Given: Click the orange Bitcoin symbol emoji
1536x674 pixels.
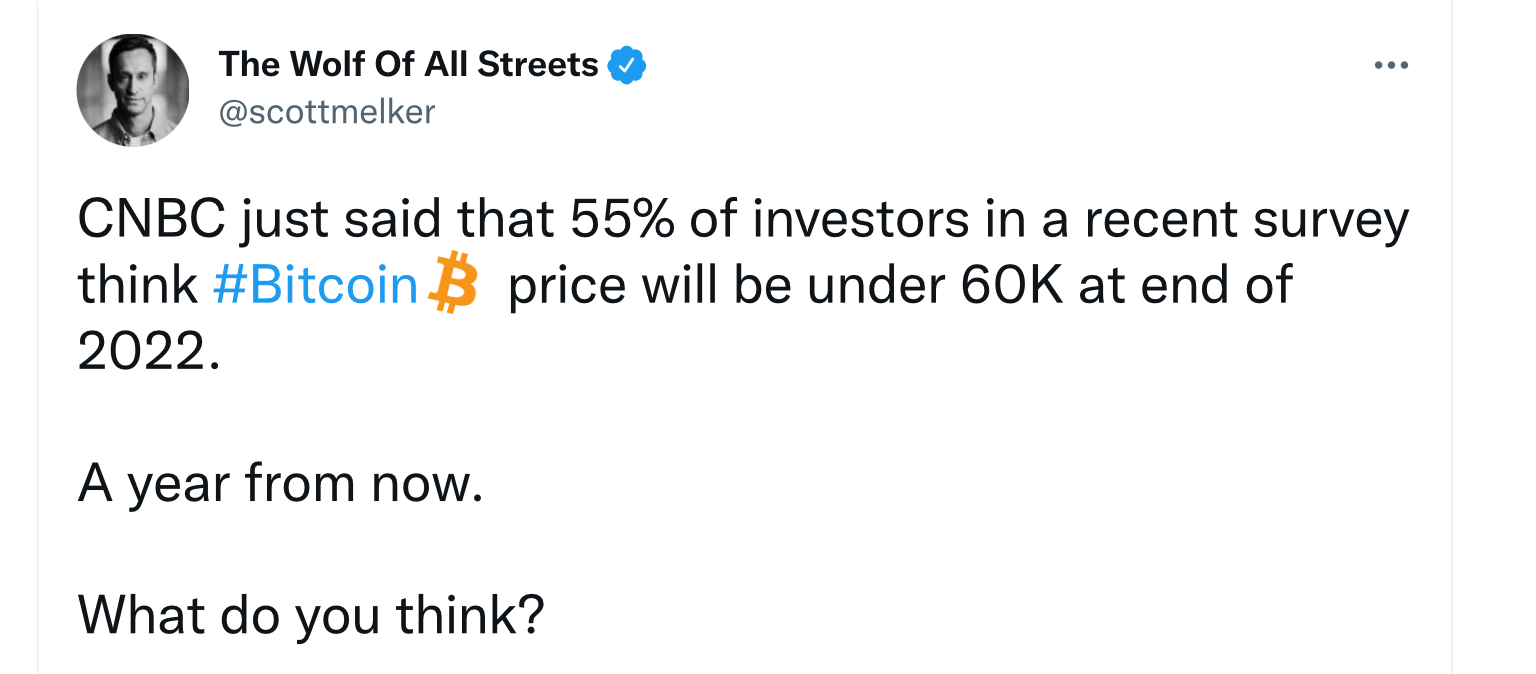Looking at the screenshot, I should 452,285.
